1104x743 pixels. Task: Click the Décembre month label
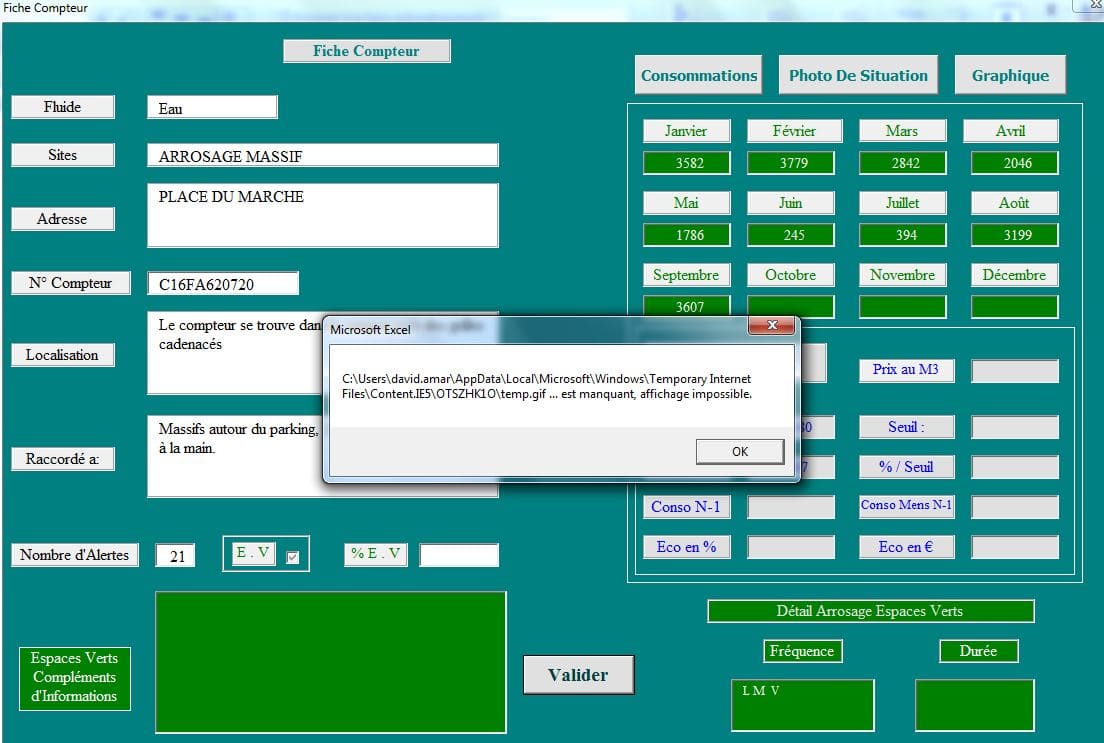1015,275
